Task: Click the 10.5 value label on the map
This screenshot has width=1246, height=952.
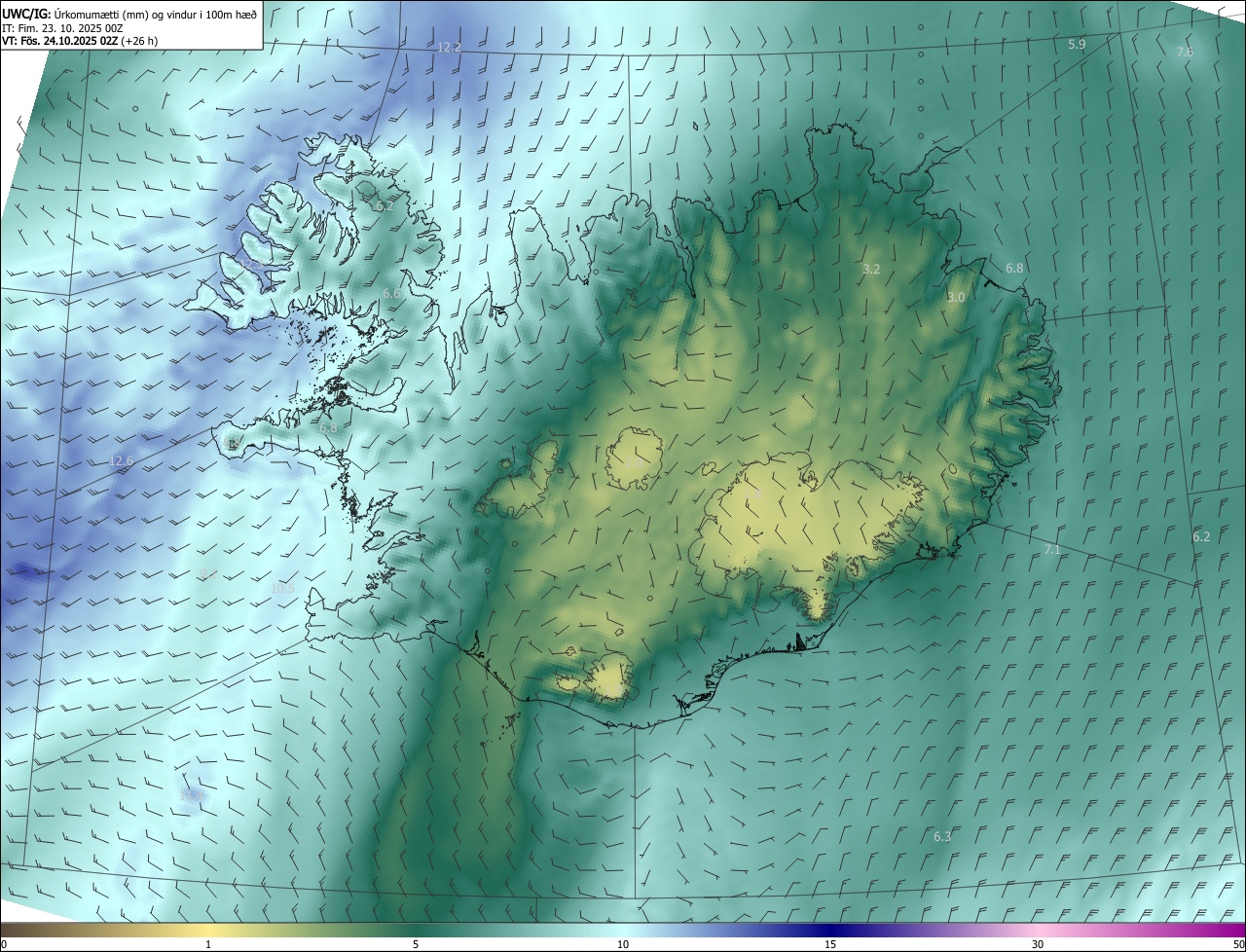Action: click(x=282, y=589)
